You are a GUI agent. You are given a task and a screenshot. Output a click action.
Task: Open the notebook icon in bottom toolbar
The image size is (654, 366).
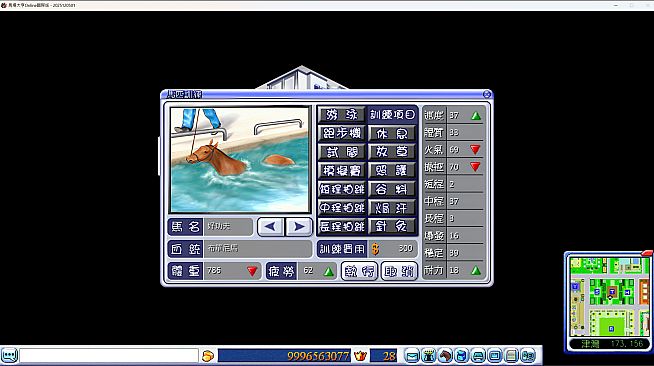511,356
